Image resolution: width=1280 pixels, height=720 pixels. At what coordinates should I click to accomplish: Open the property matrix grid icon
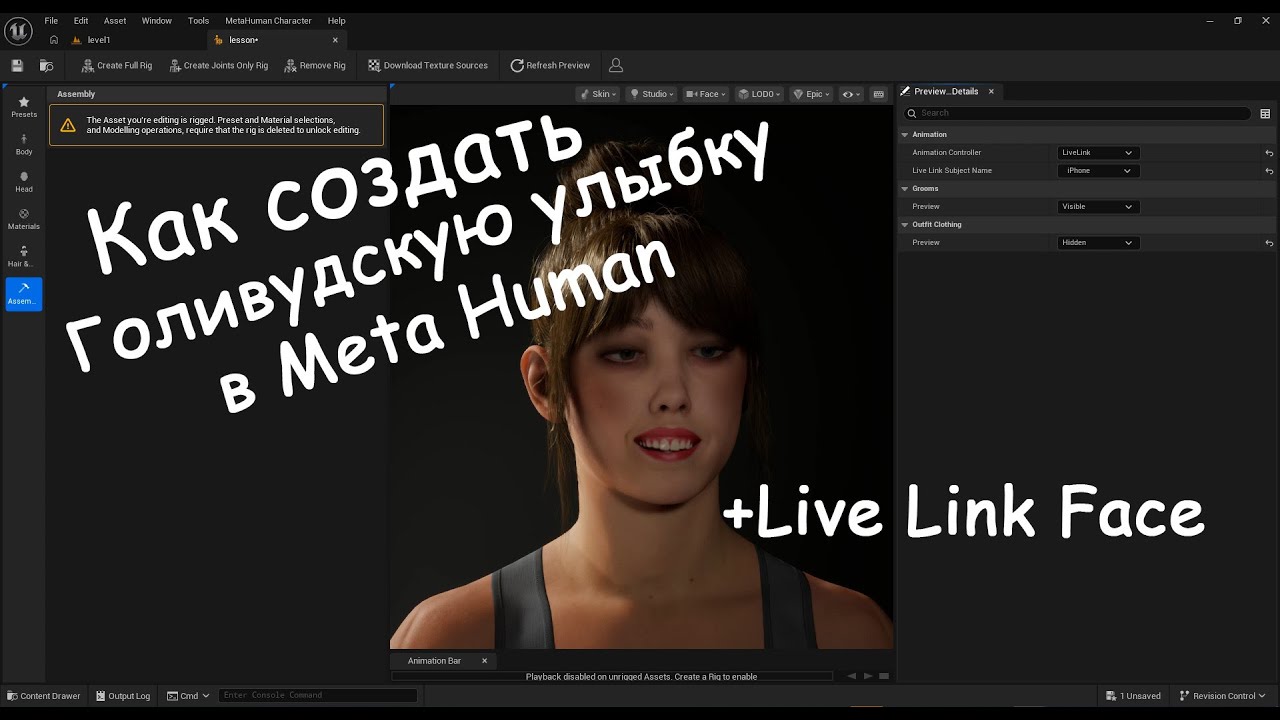(1265, 114)
